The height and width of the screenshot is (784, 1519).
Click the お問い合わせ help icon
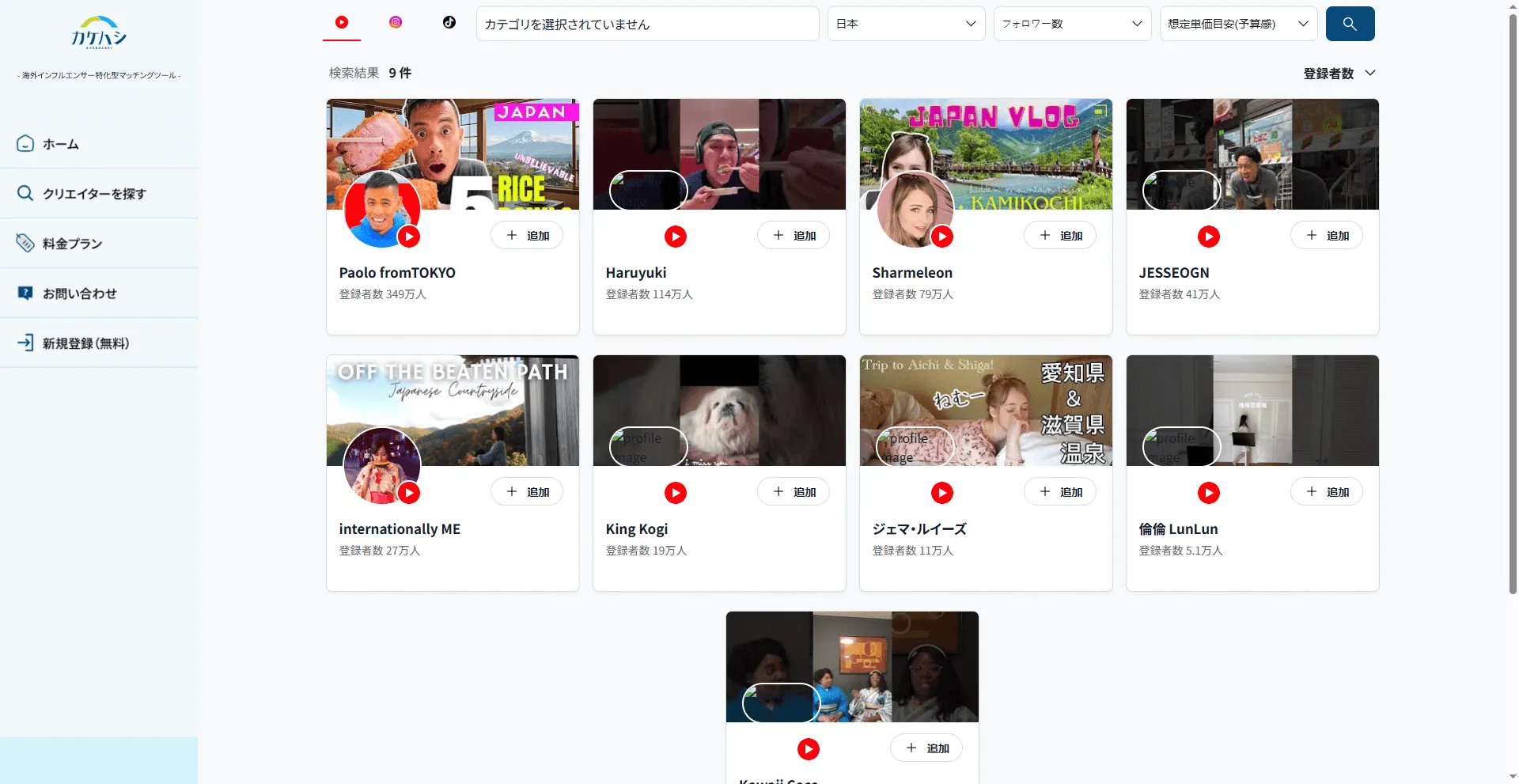[x=25, y=293]
